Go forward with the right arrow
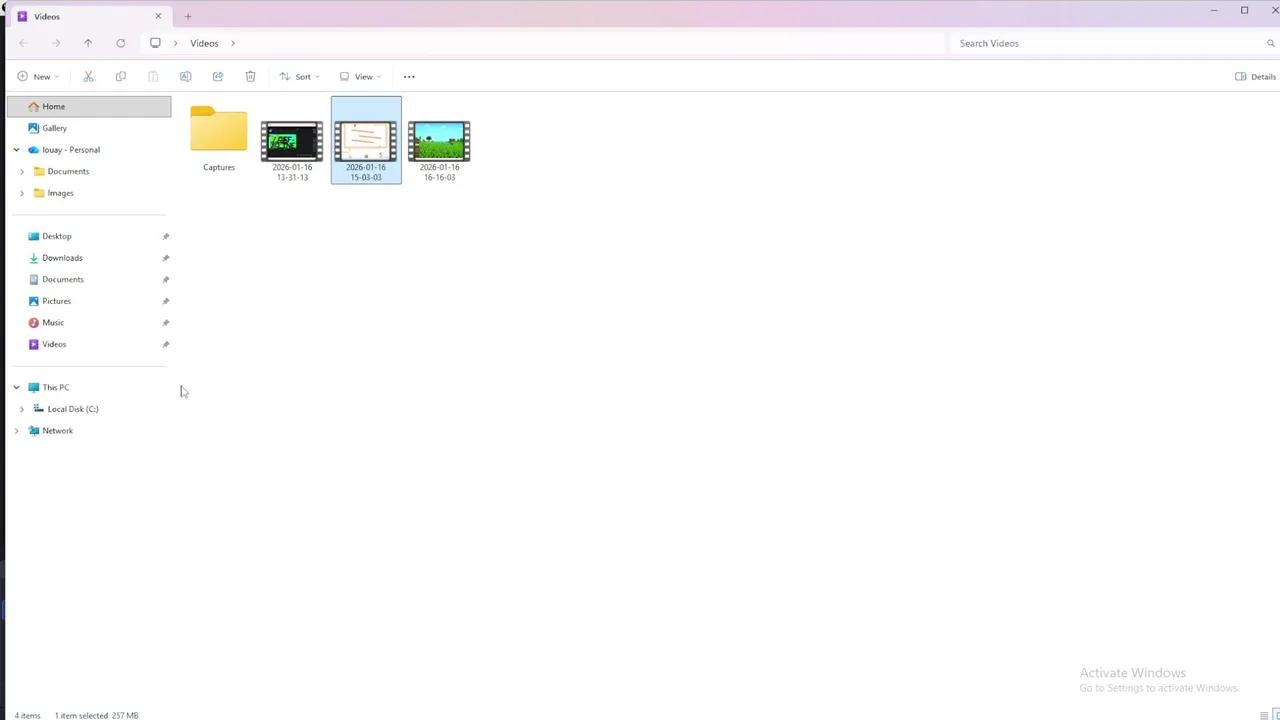The width and height of the screenshot is (1280, 720). tap(56, 43)
